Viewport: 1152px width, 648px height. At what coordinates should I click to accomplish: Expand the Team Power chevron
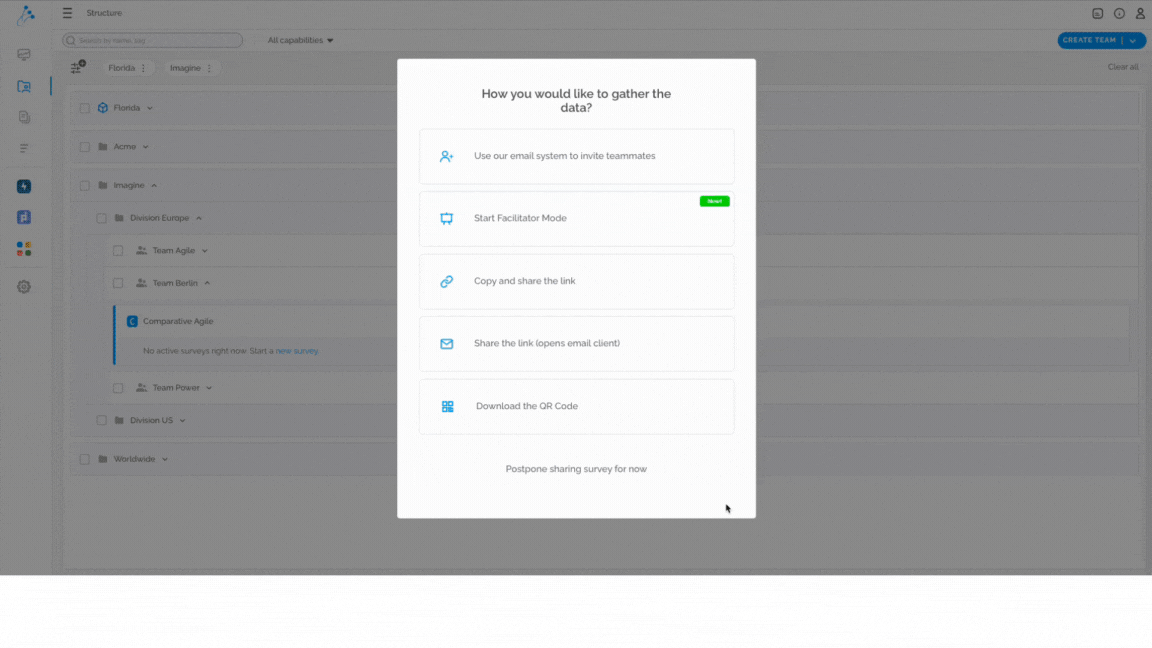coord(209,388)
